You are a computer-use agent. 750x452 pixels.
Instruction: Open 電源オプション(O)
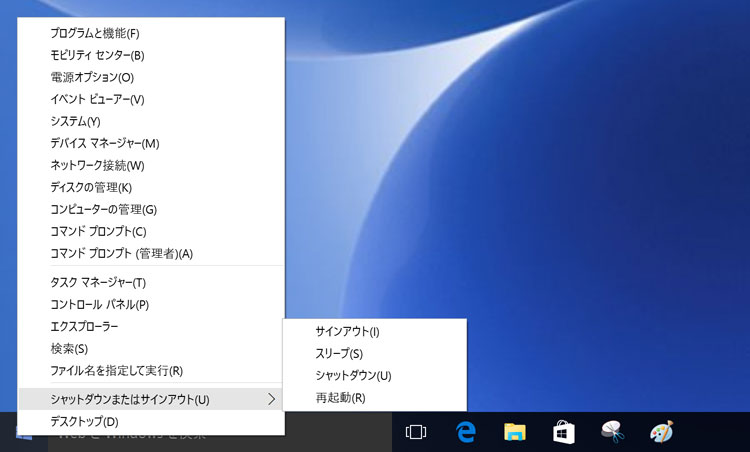[151, 77]
